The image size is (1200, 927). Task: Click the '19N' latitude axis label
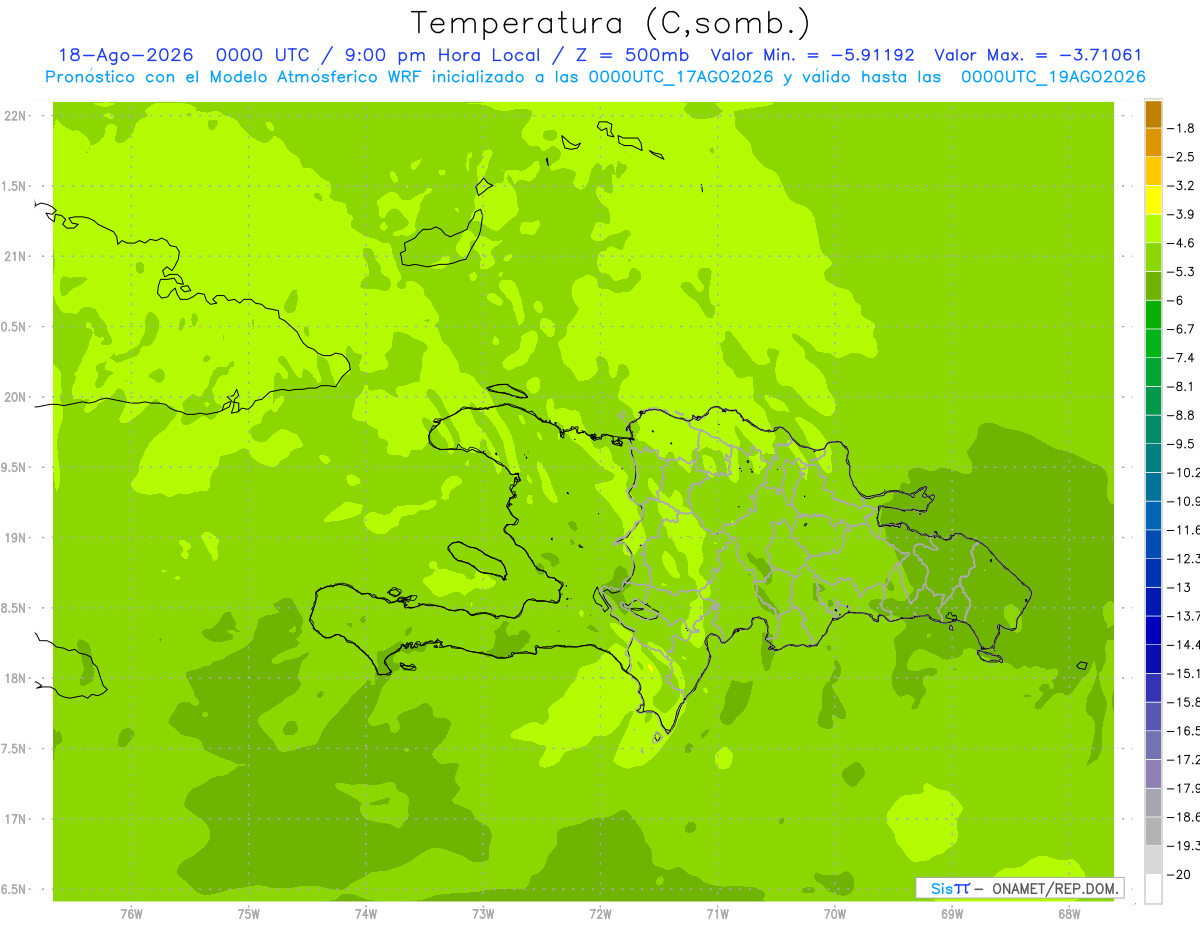point(14,538)
